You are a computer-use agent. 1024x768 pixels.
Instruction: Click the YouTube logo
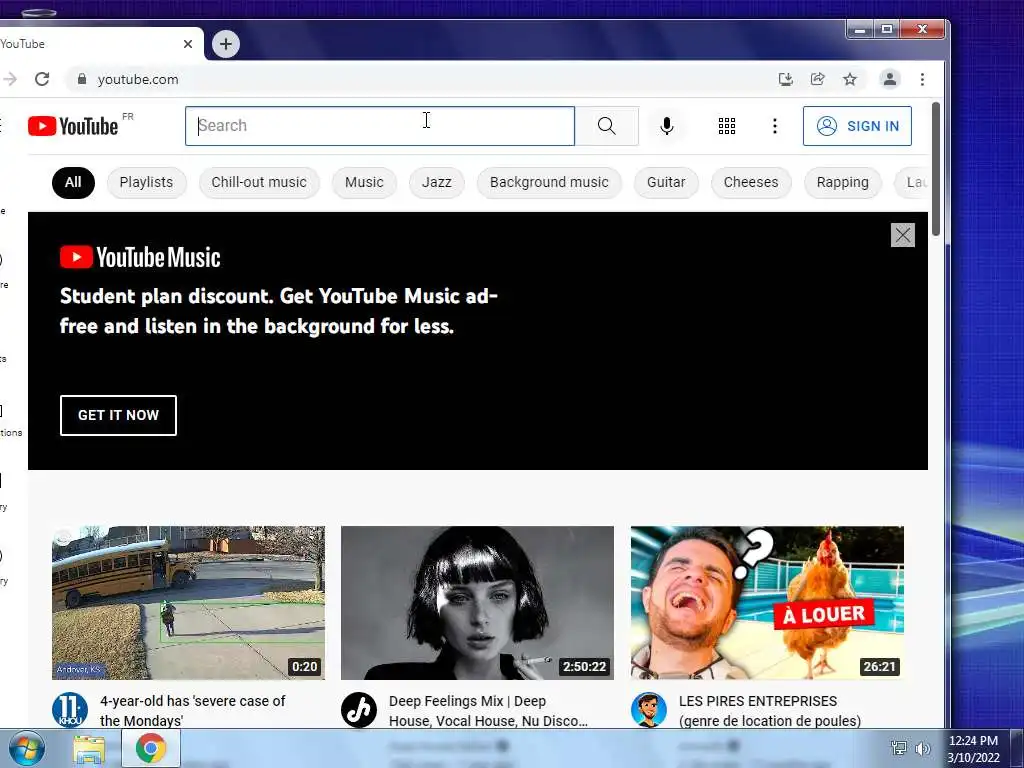click(x=73, y=126)
